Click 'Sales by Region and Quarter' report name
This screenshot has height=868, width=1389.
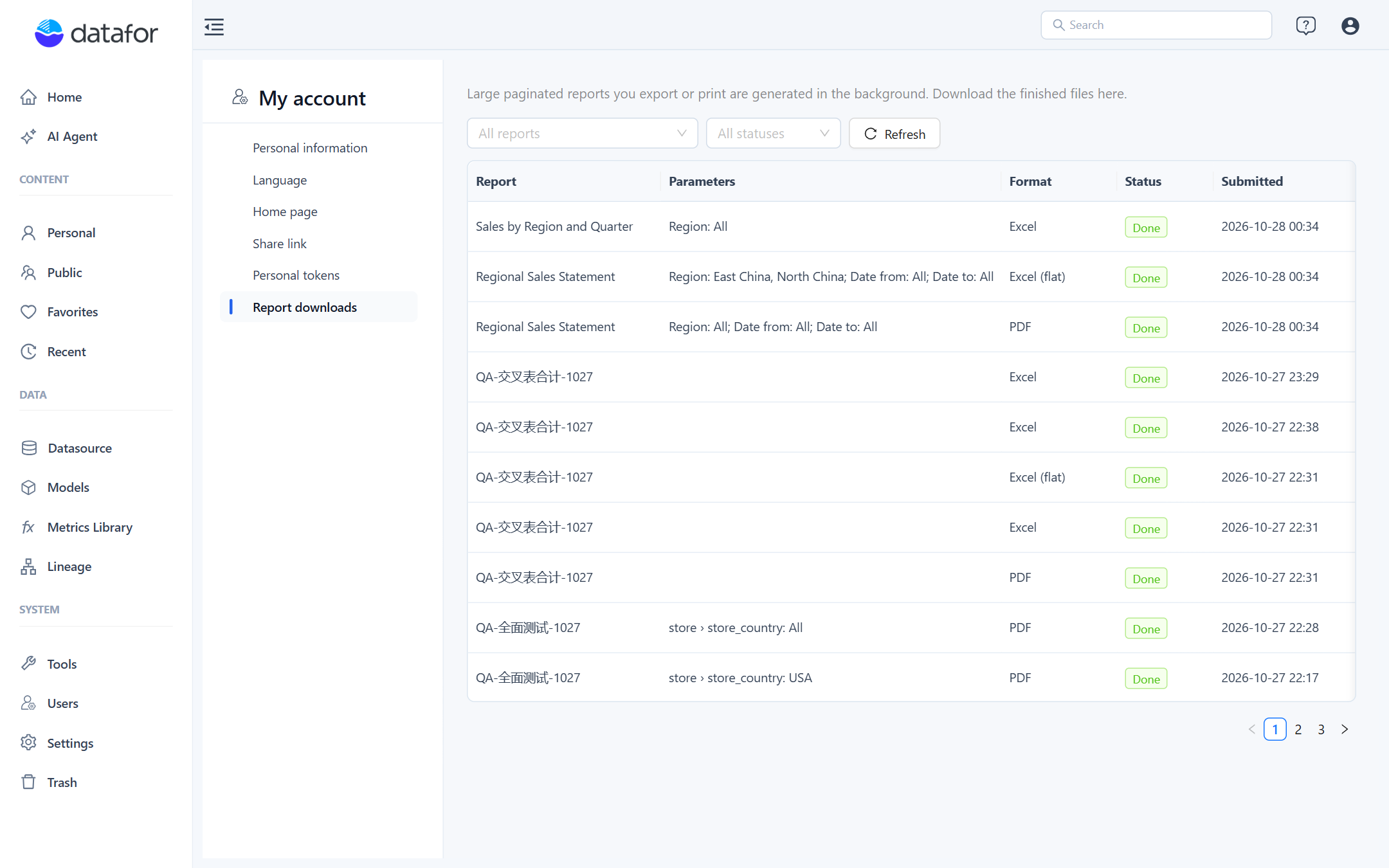click(554, 226)
